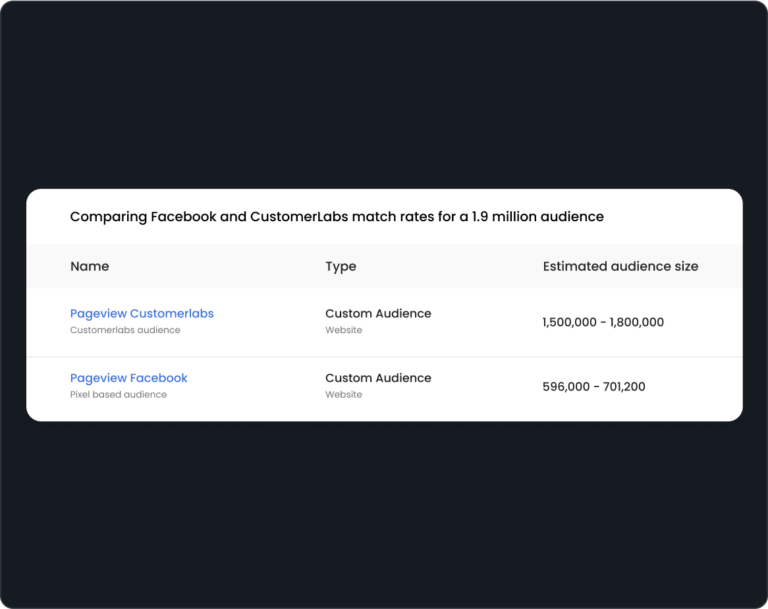Click Website under the Pageview Customerlabs type
This screenshot has width=768, height=609.
(343, 330)
